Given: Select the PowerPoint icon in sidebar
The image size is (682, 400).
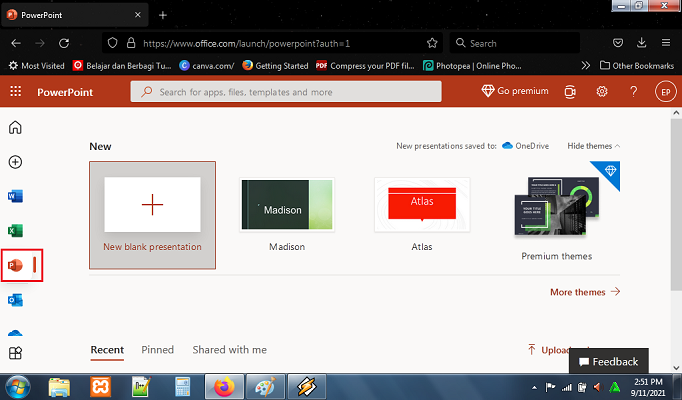Looking at the screenshot, I should pyautogui.click(x=15, y=265).
